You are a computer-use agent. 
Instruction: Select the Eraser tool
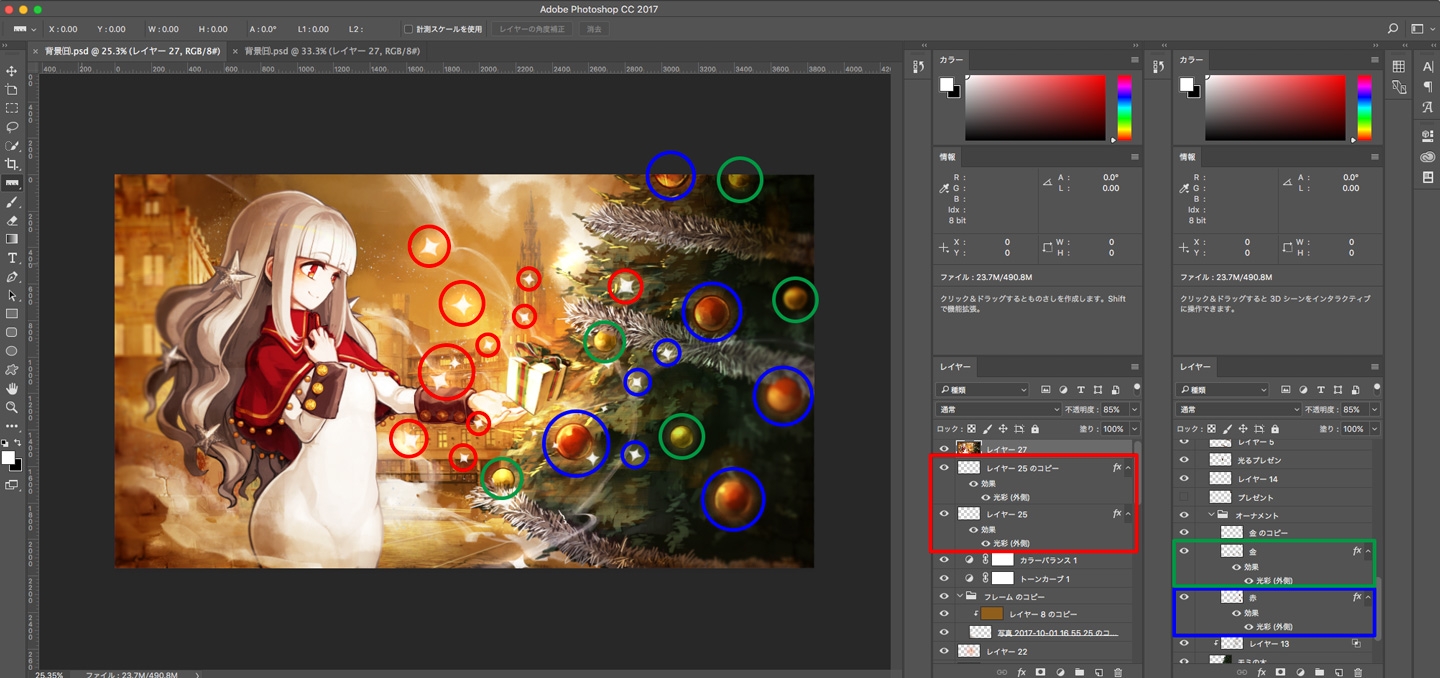[12, 221]
